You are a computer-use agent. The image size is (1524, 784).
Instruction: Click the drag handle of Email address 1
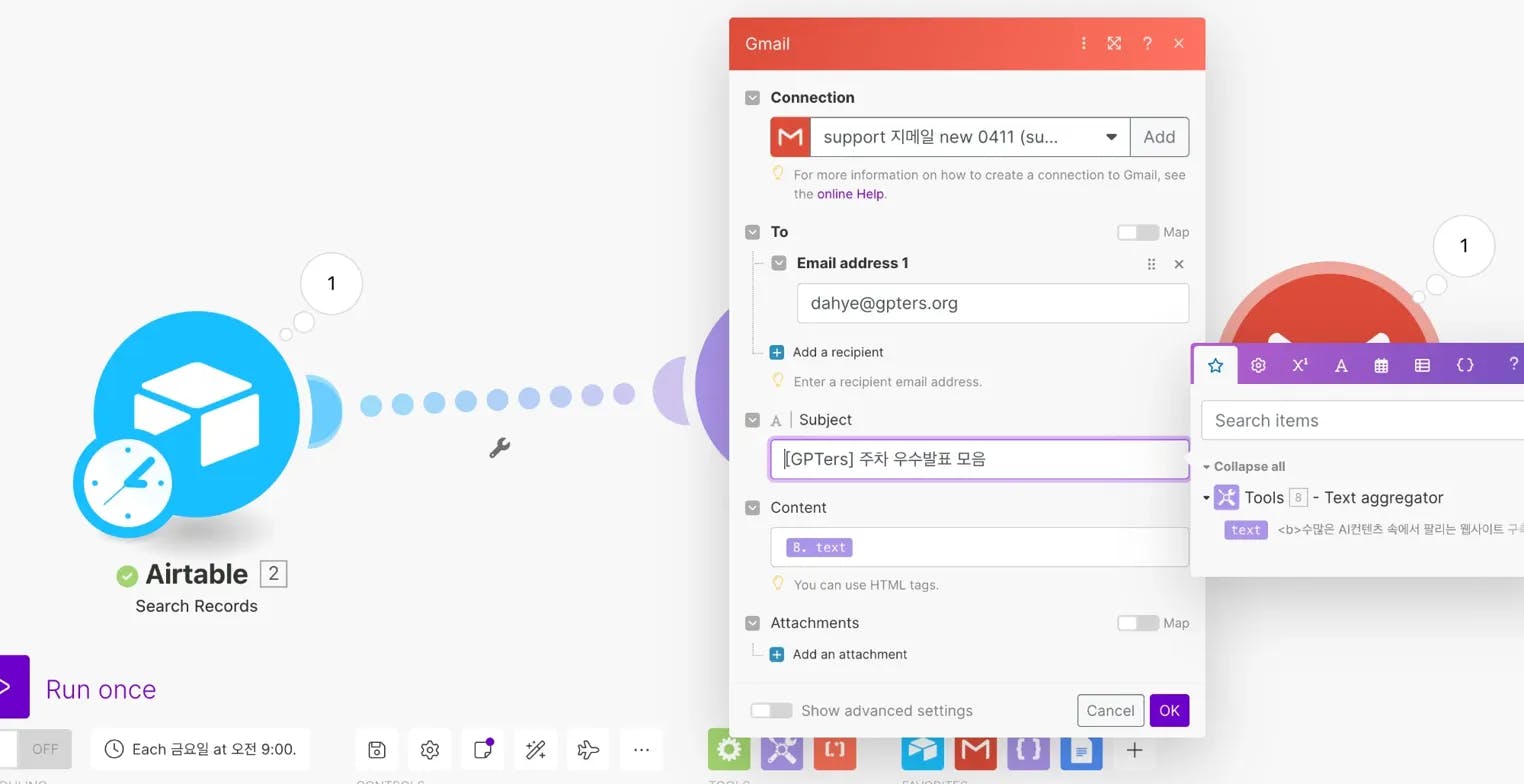coord(1151,264)
